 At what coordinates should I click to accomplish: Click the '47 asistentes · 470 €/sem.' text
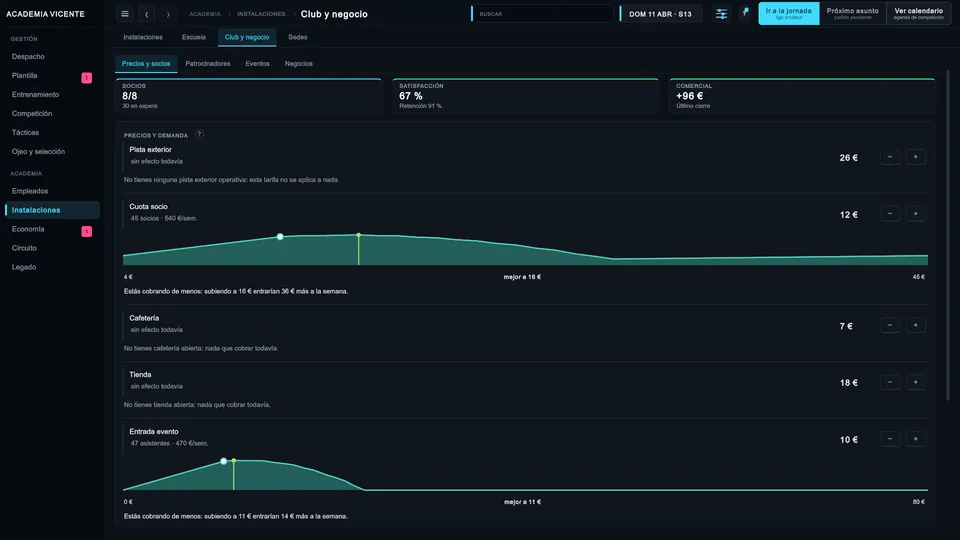[x=169, y=443]
